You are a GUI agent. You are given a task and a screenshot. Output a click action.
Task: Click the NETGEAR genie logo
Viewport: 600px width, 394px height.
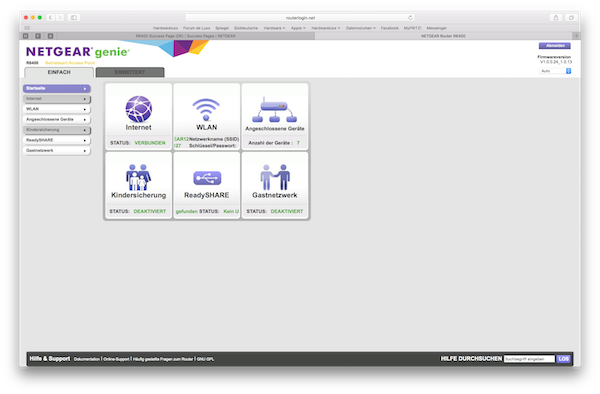[78, 52]
